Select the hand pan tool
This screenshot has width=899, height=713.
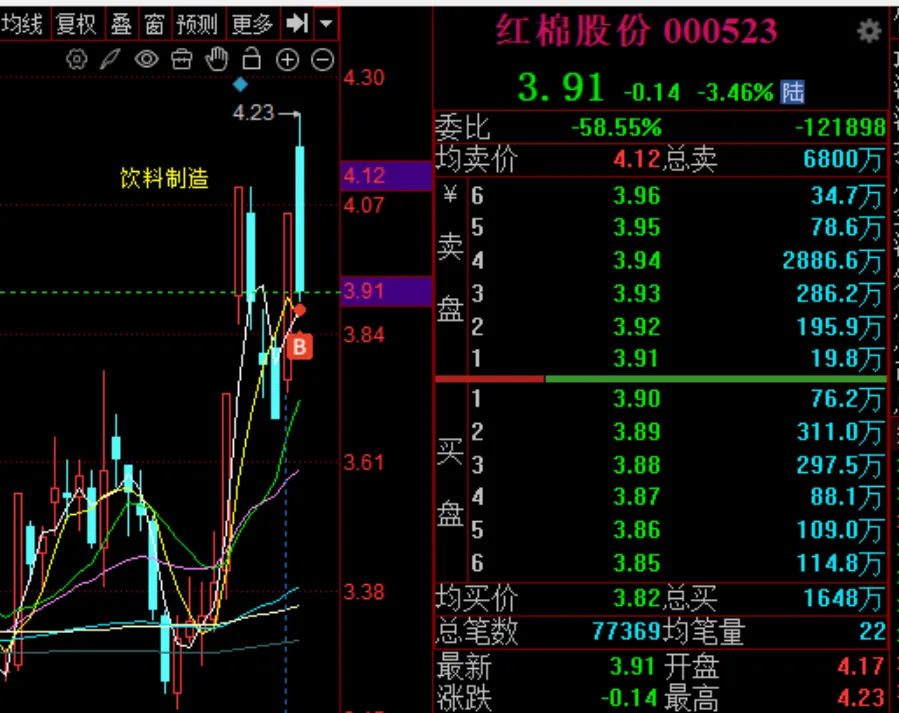(x=217, y=60)
